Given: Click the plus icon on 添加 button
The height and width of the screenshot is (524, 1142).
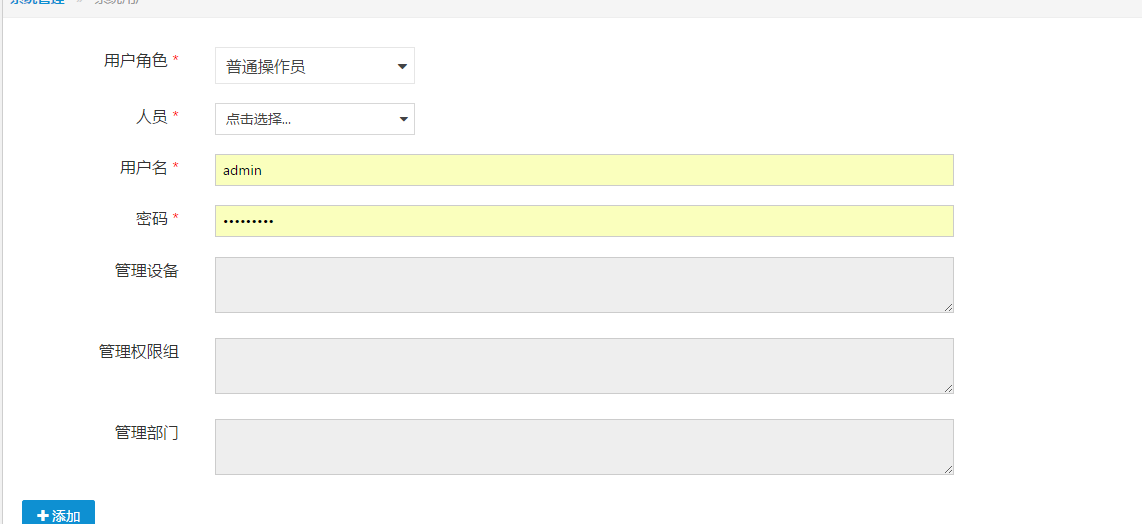Looking at the screenshot, I should (43, 516).
